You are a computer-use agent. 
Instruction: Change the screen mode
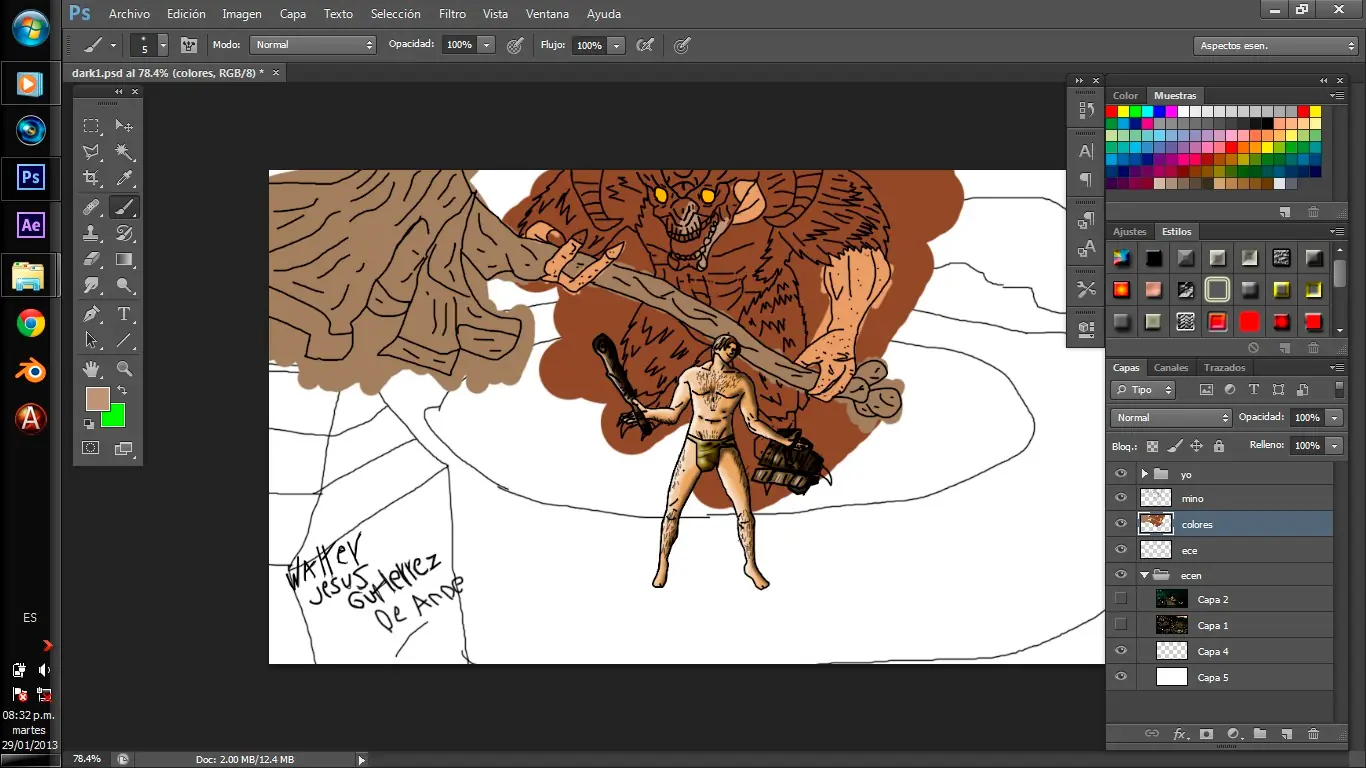[124, 448]
